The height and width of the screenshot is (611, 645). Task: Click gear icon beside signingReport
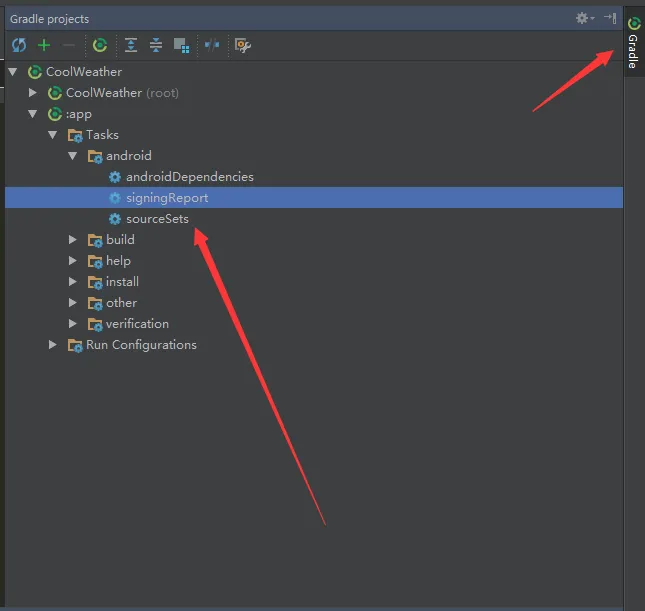pos(115,198)
